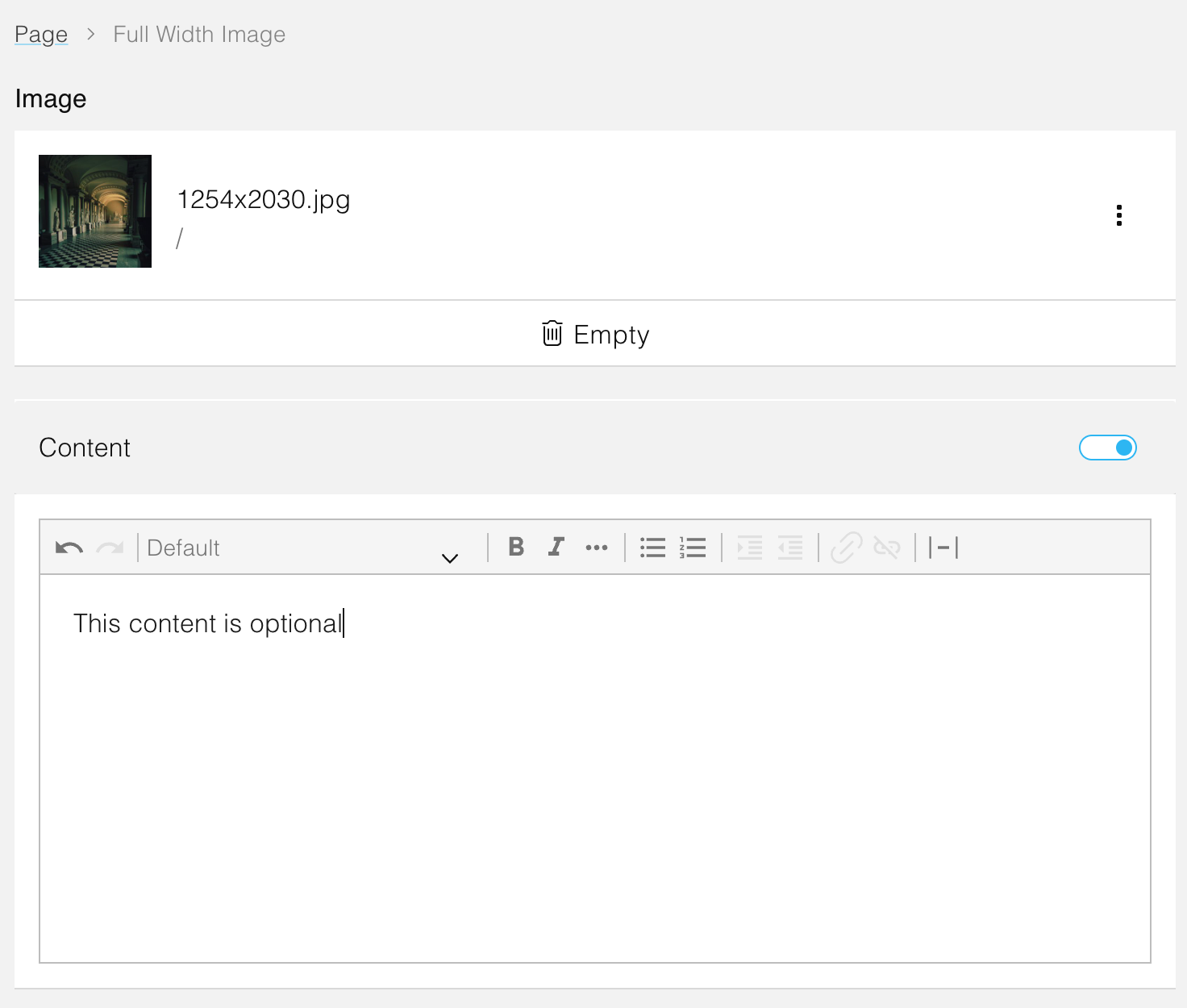Decrease the indent of the text
Viewport: 1187px width, 1008px height.
pyautogui.click(x=790, y=548)
